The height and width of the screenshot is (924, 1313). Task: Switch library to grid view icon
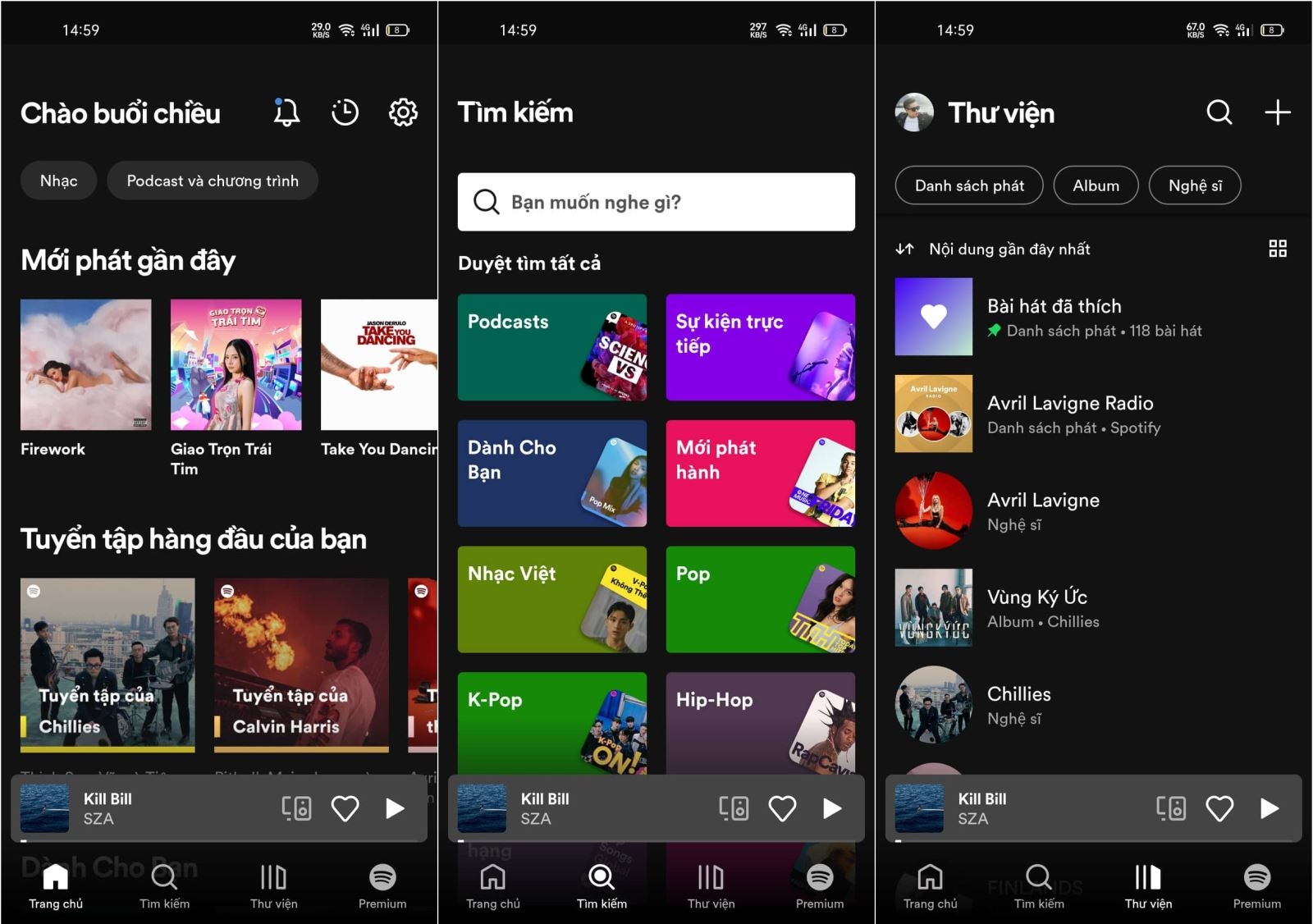click(x=1278, y=249)
